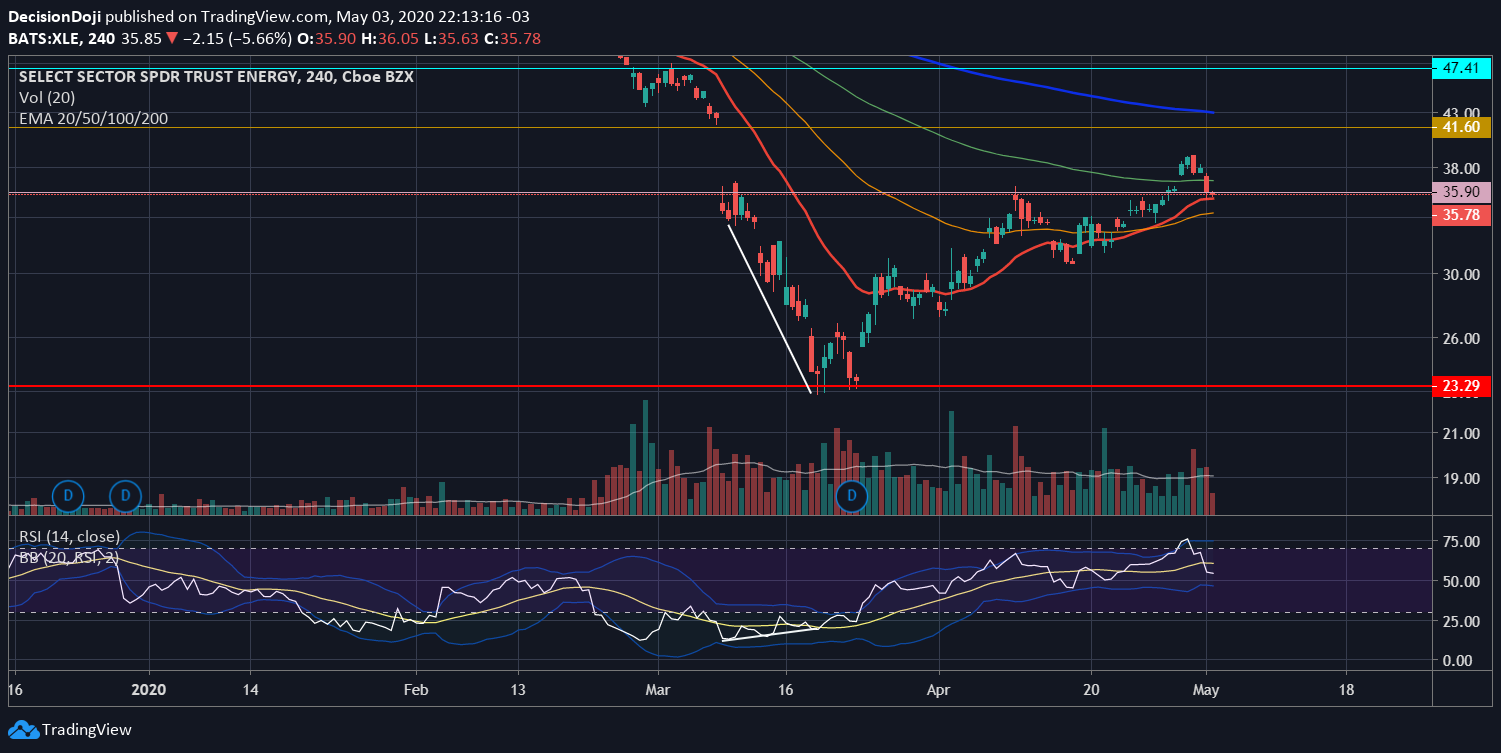Click the 50.00 RSI axis value
This screenshot has width=1501, height=753.
tap(1461, 581)
